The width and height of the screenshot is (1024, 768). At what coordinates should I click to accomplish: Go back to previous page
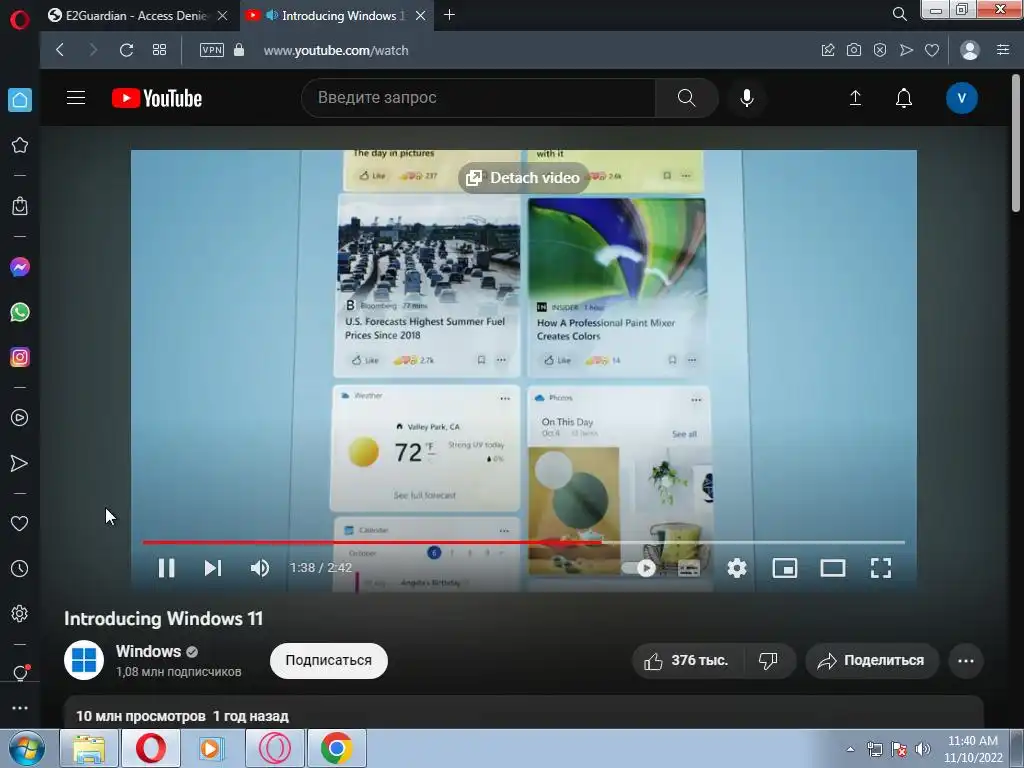click(x=60, y=50)
